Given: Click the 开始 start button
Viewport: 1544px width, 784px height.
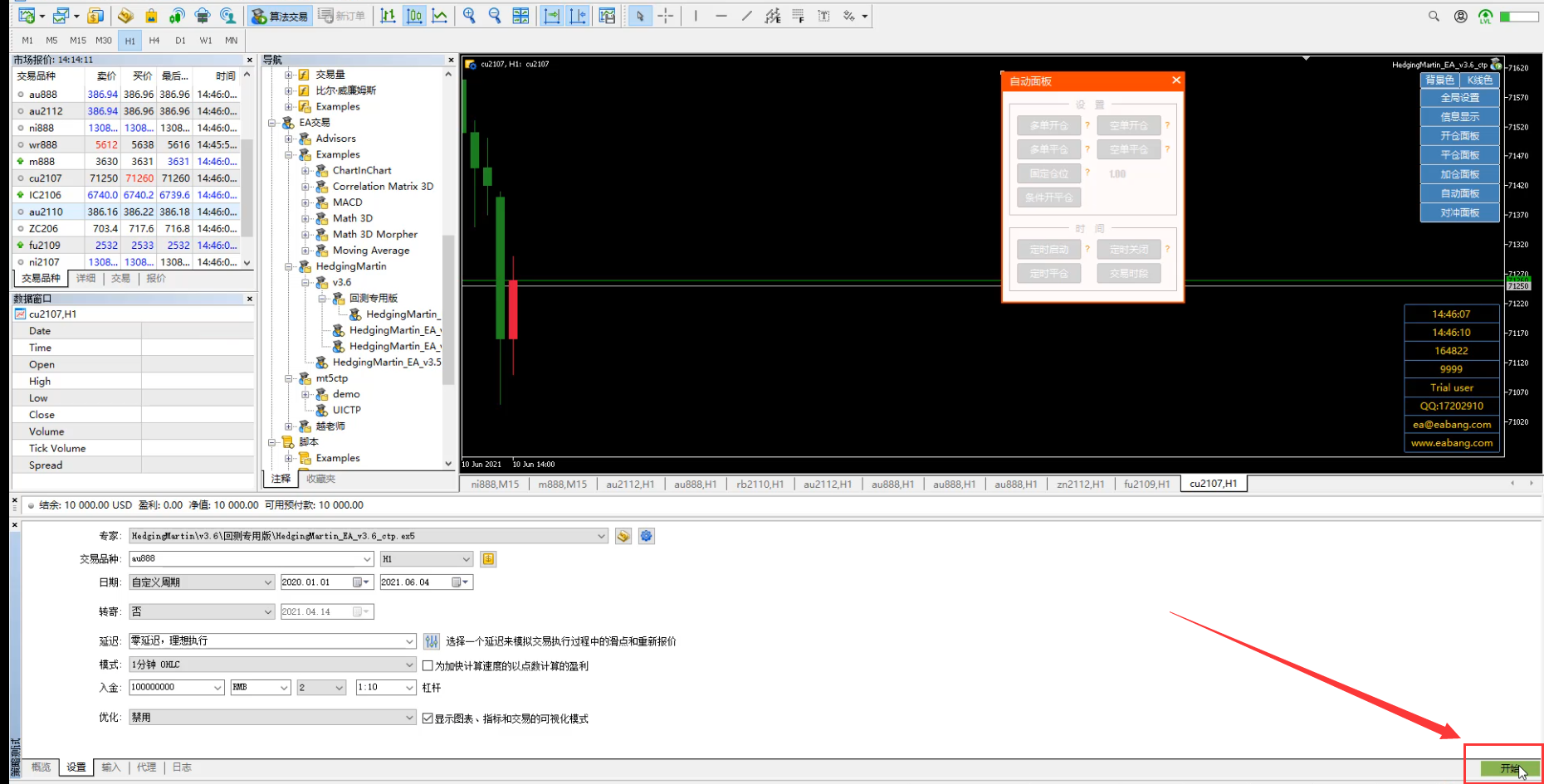Looking at the screenshot, I should coord(1510,769).
